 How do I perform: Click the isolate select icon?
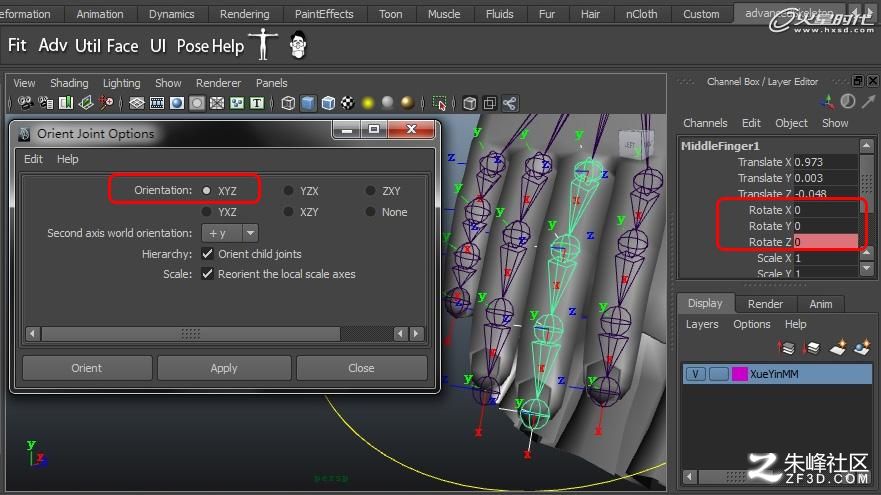click(439, 103)
